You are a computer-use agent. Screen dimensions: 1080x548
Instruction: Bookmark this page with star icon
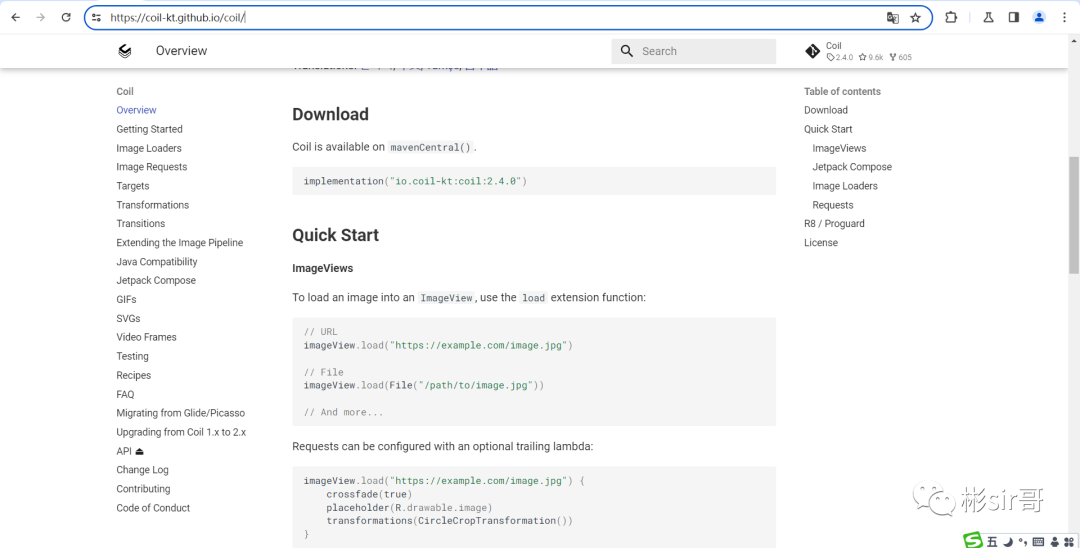pos(915,18)
